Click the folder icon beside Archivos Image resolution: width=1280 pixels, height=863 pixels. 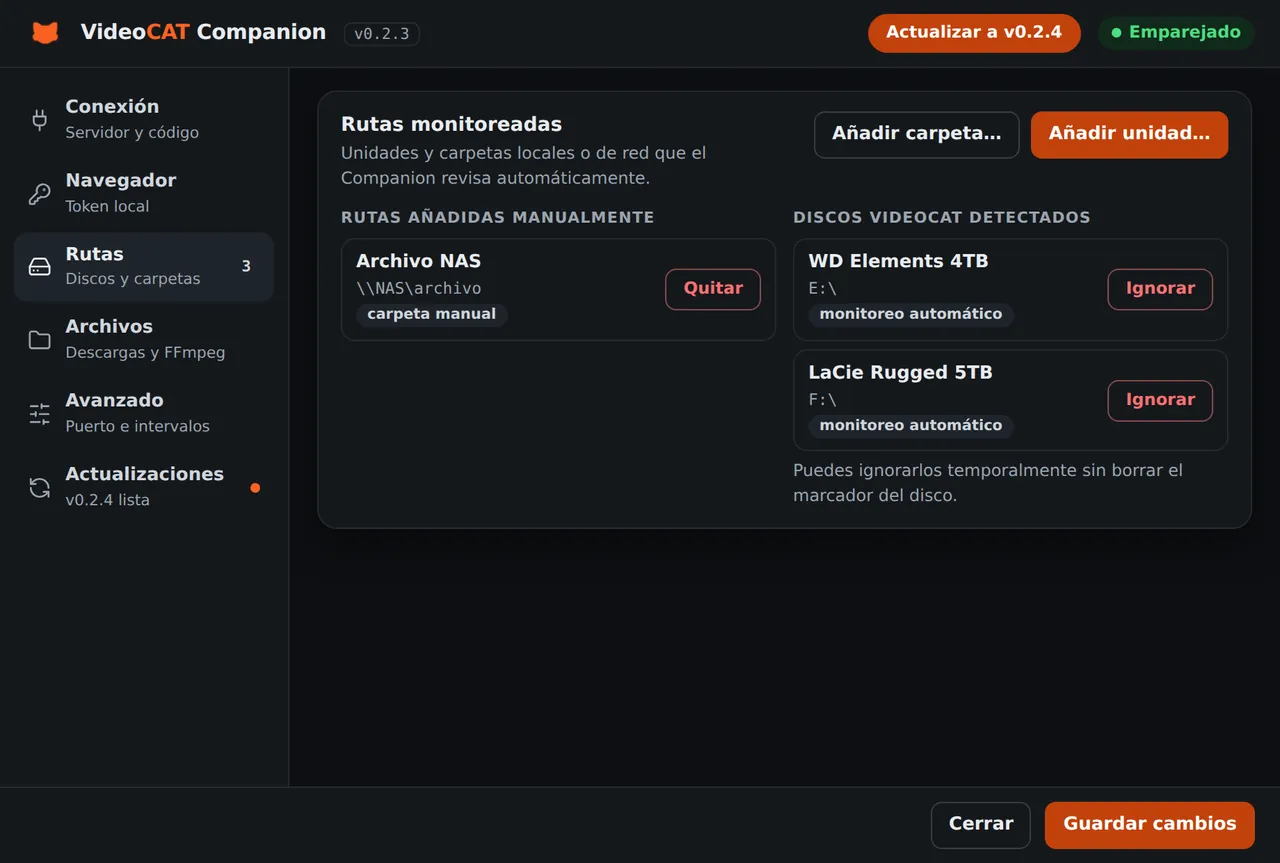[40, 340]
